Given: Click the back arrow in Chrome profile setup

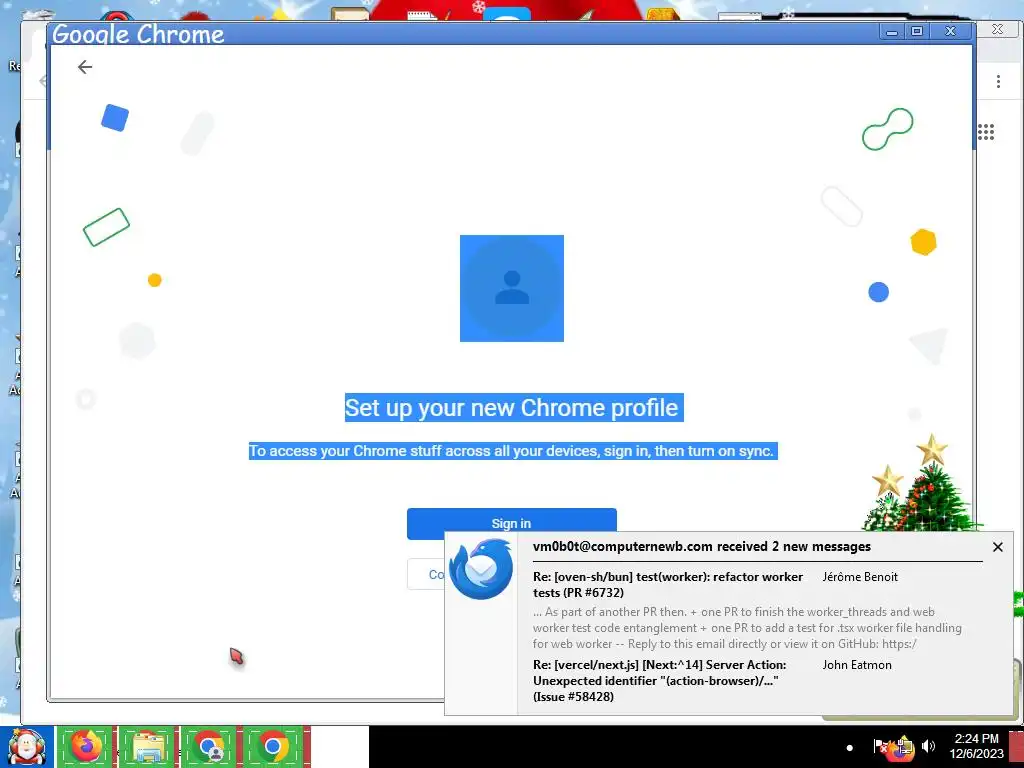Looking at the screenshot, I should pos(85,67).
